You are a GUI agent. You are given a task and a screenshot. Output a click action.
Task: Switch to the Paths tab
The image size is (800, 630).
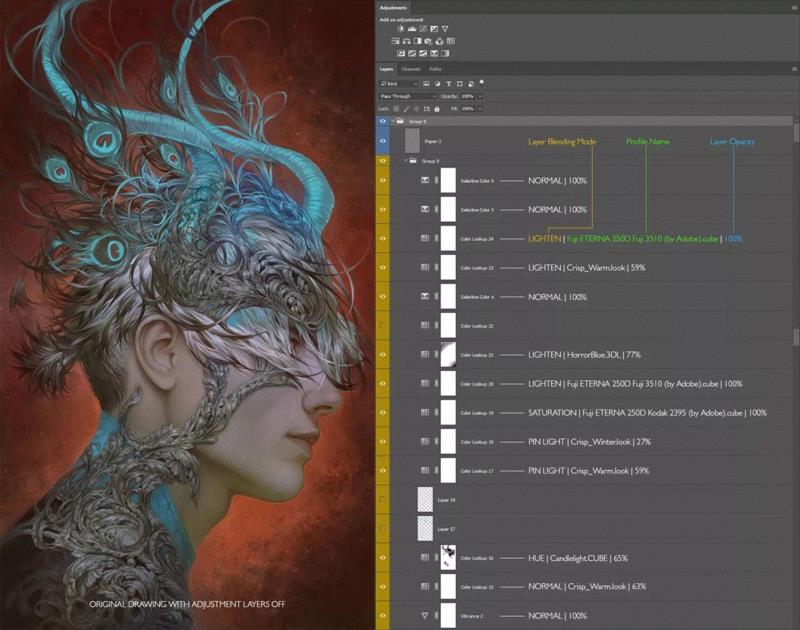(x=435, y=69)
